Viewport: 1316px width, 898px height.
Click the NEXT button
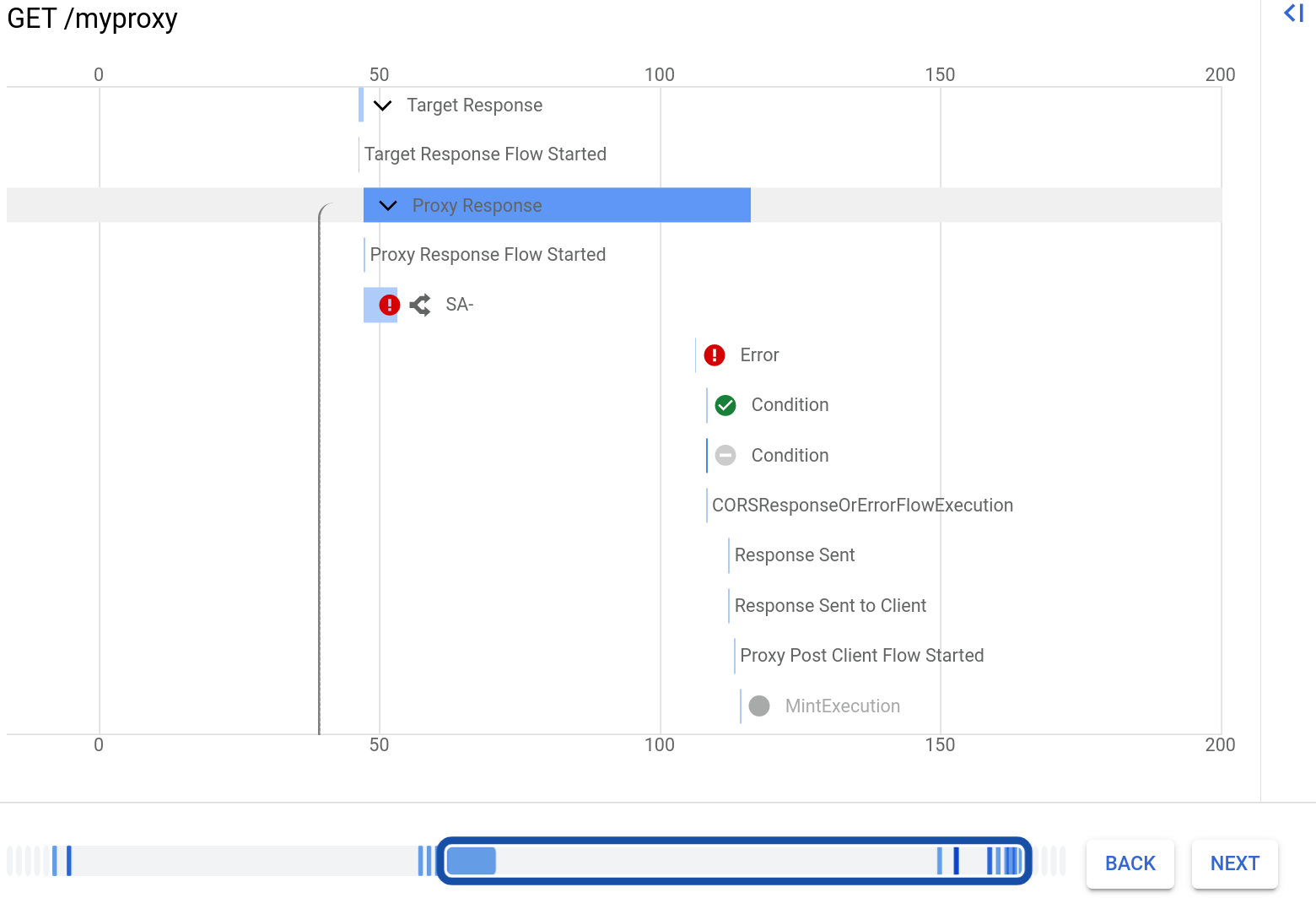point(1234,863)
